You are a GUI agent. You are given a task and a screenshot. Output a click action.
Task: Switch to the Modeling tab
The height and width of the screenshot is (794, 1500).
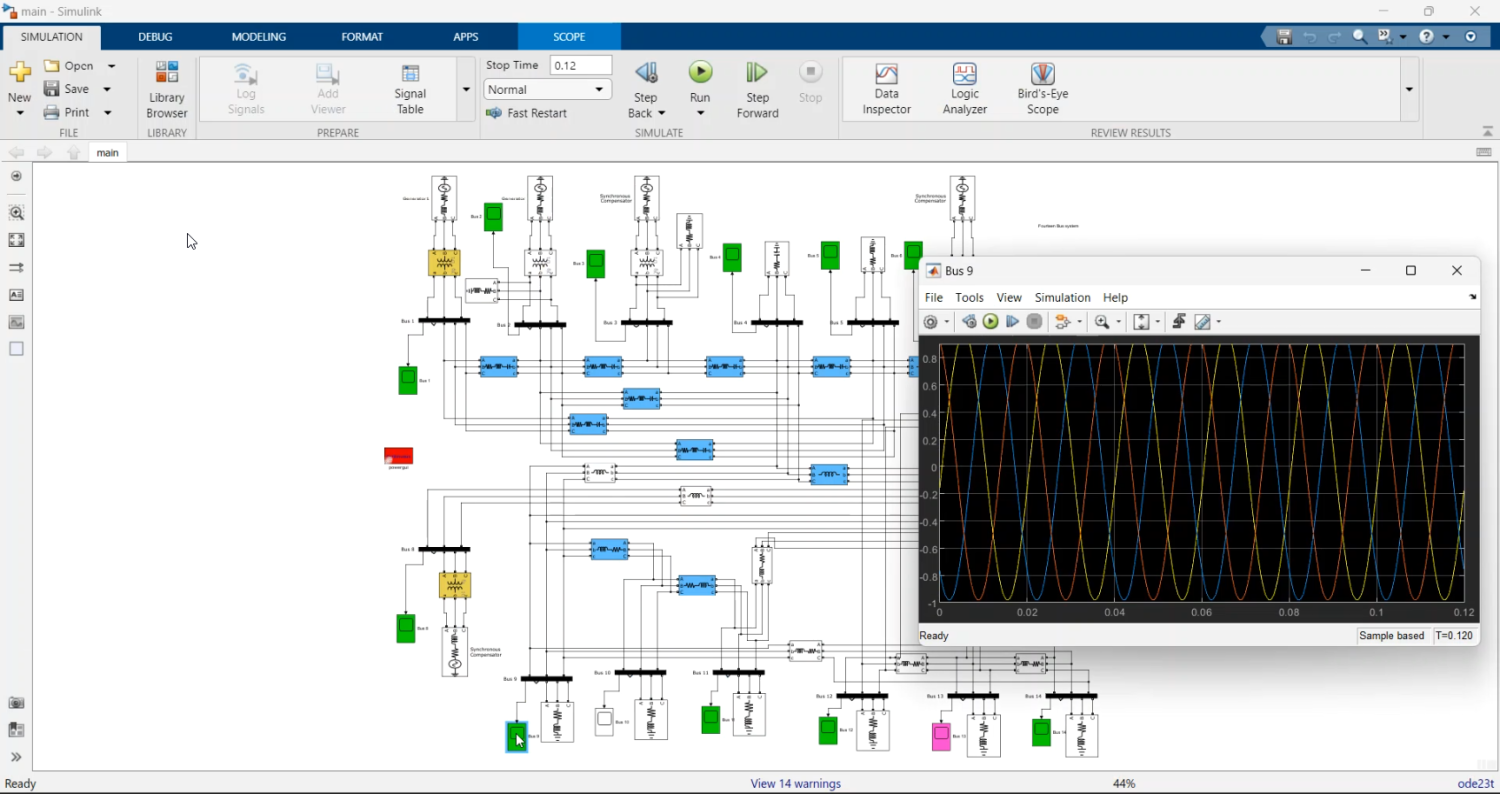point(259,37)
